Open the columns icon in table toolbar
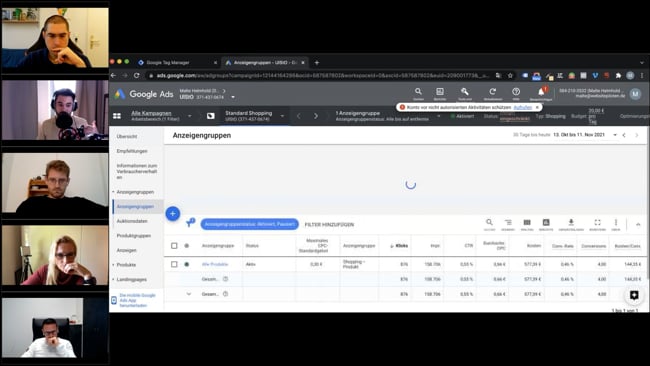This screenshot has height=366, width=650. click(527, 223)
